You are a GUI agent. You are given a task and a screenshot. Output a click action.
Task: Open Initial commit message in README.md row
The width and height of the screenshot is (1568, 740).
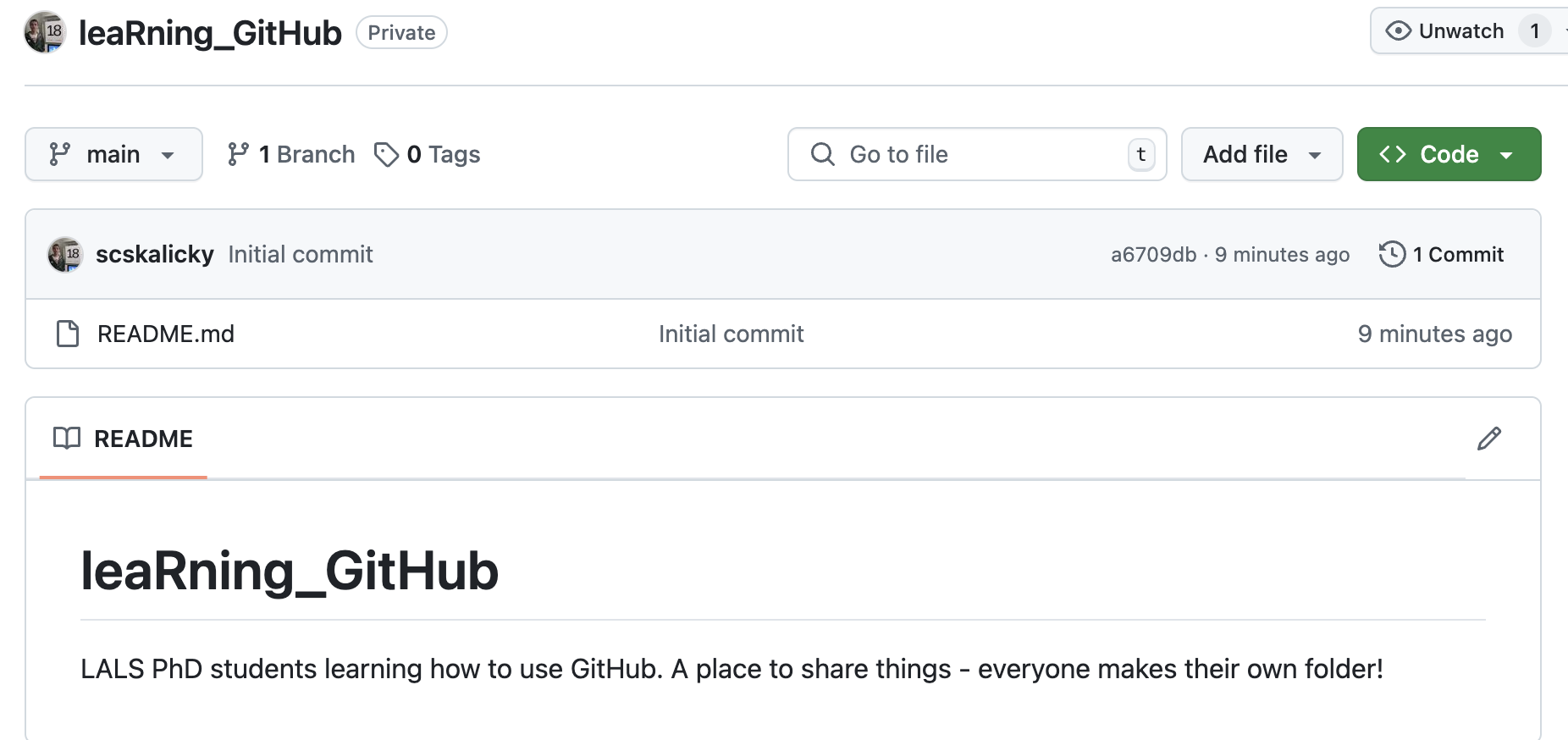tap(732, 334)
